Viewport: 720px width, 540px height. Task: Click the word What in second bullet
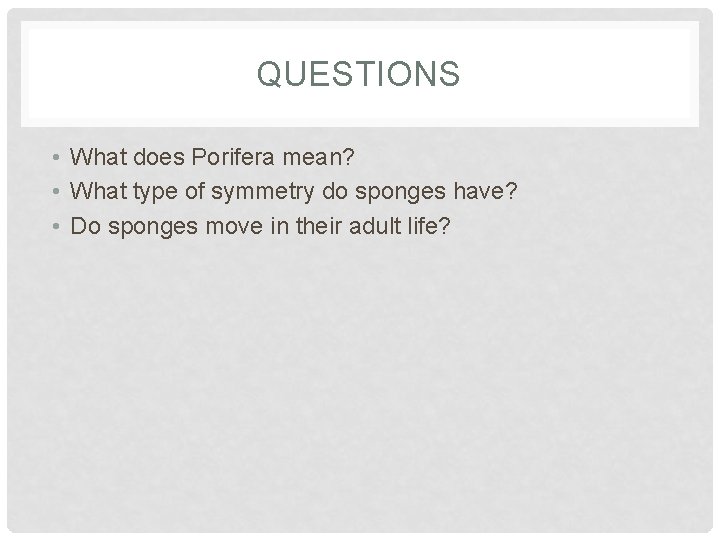[x=98, y=191]
